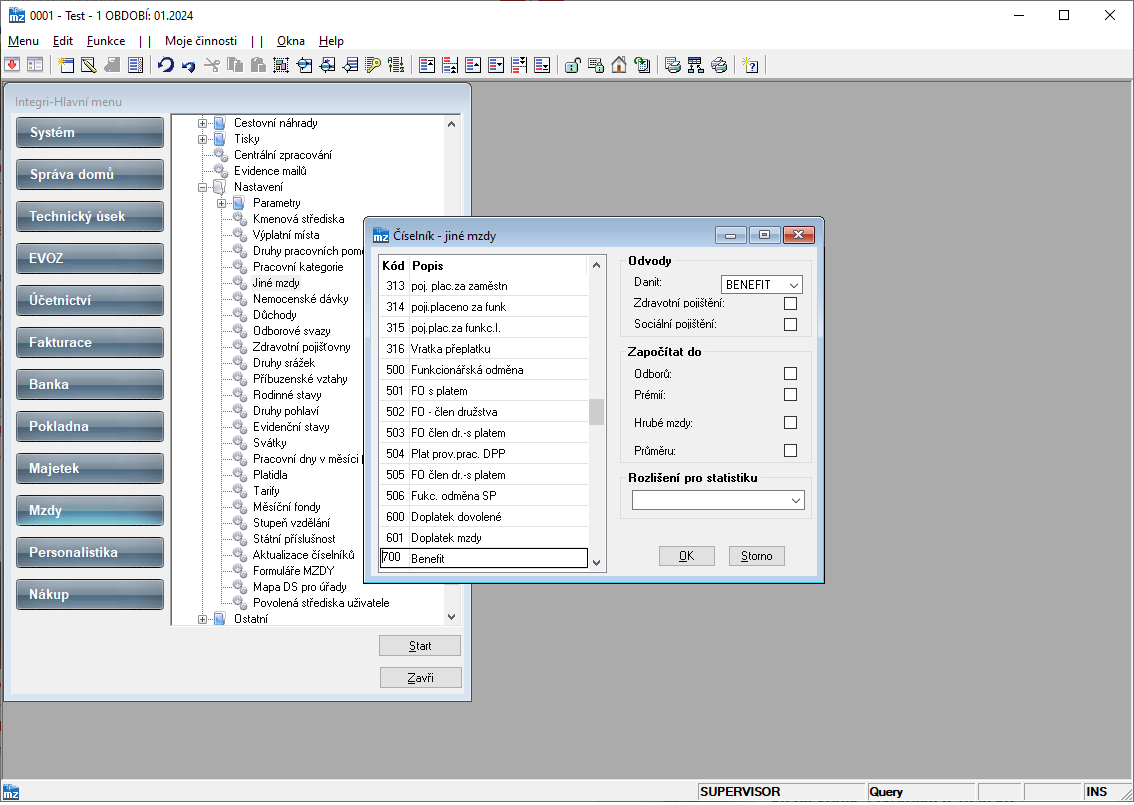Cancel the dialog with Storno
Screen dimensions: 1134x805
tap(756, 556)
